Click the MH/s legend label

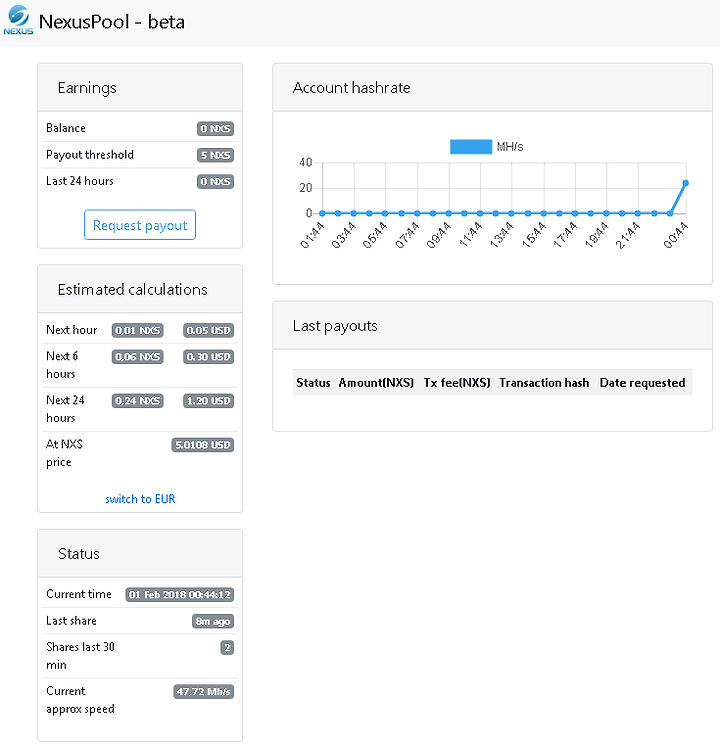coord(510,147)
